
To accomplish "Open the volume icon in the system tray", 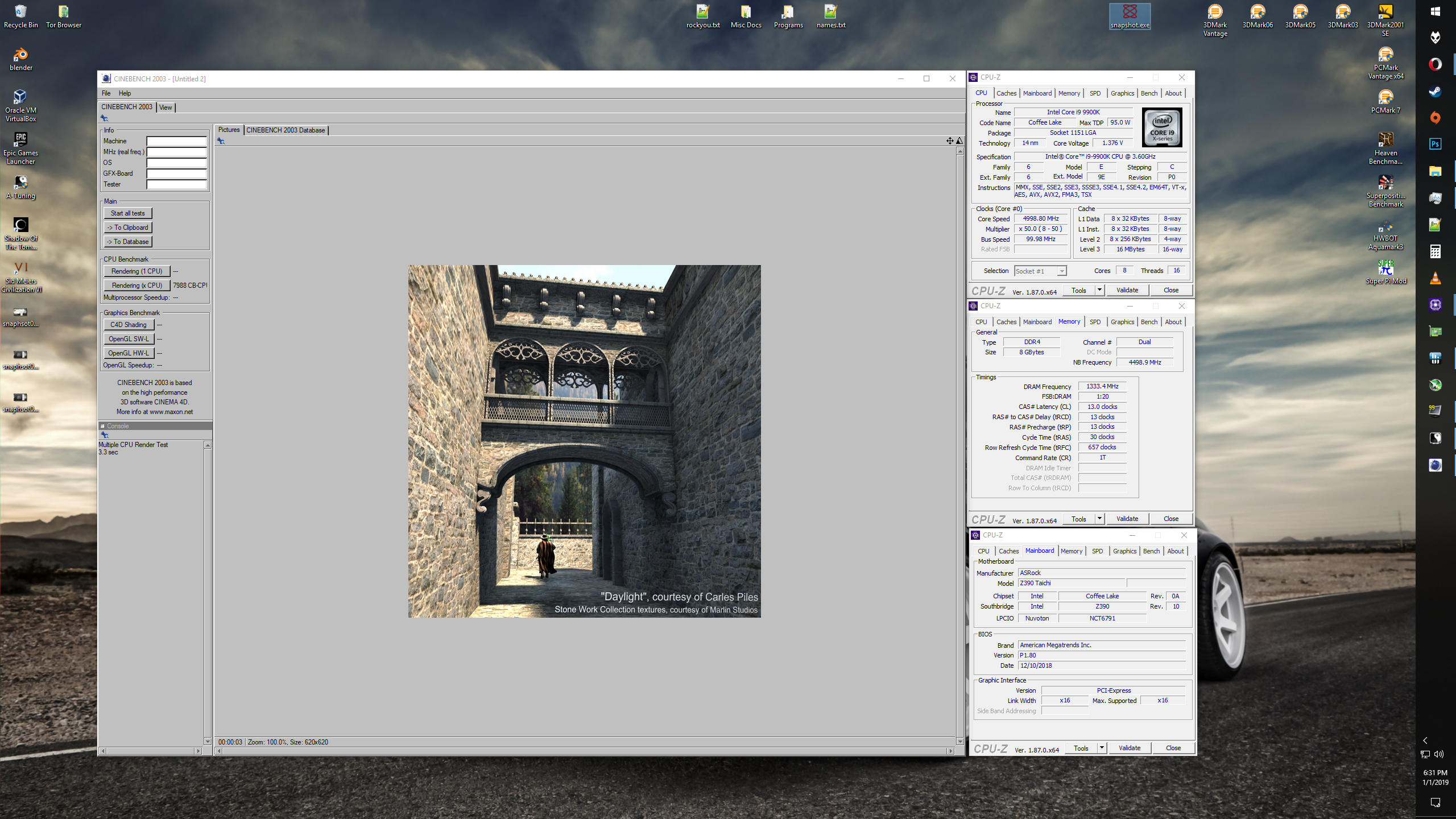I will click(x=1439, y=755).
